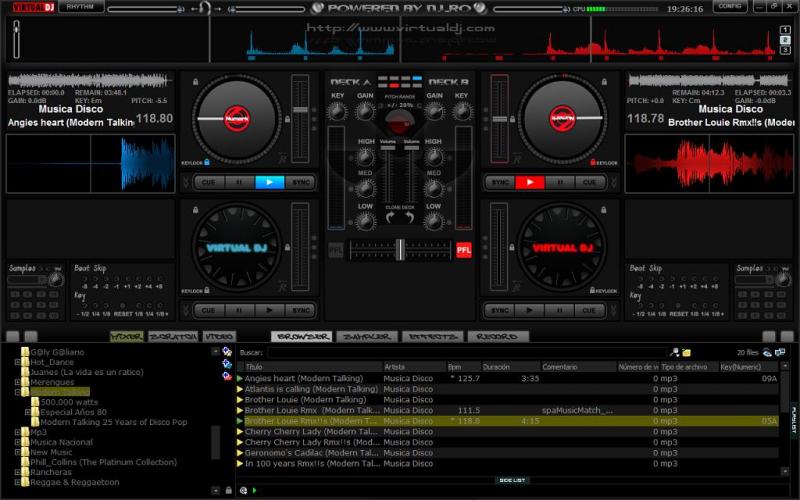Toggle blue deck-select indicator beside DECK B label

point(417,79)
